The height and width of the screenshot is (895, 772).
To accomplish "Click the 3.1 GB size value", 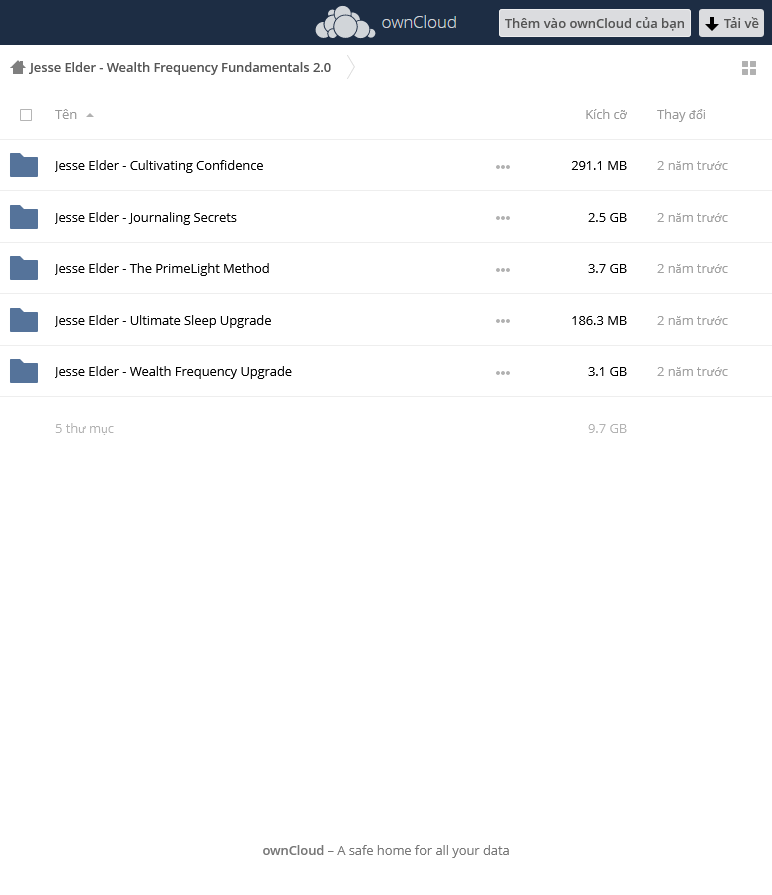I will 607,372.
